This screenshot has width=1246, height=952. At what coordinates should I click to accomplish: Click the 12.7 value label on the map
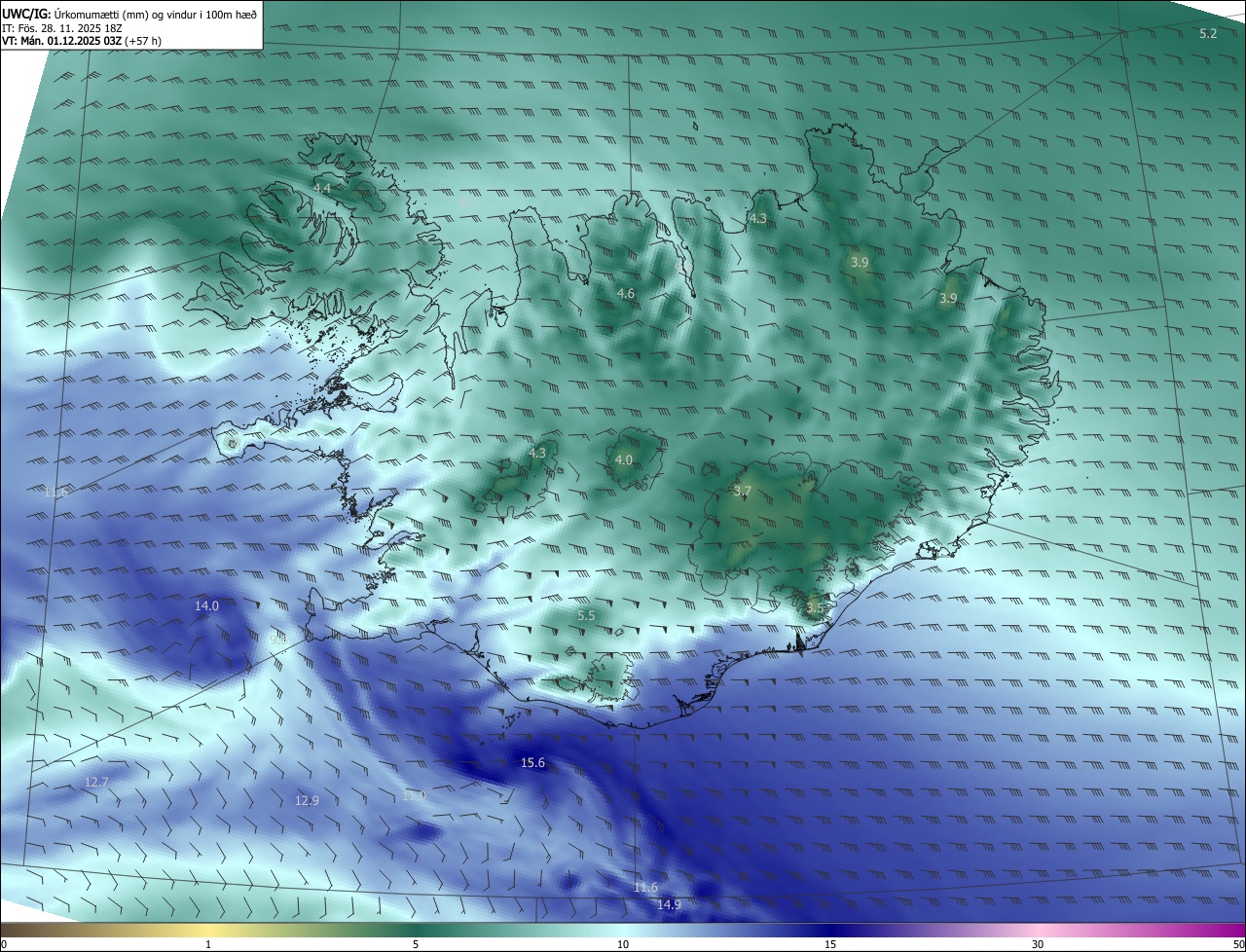(96, 782)
